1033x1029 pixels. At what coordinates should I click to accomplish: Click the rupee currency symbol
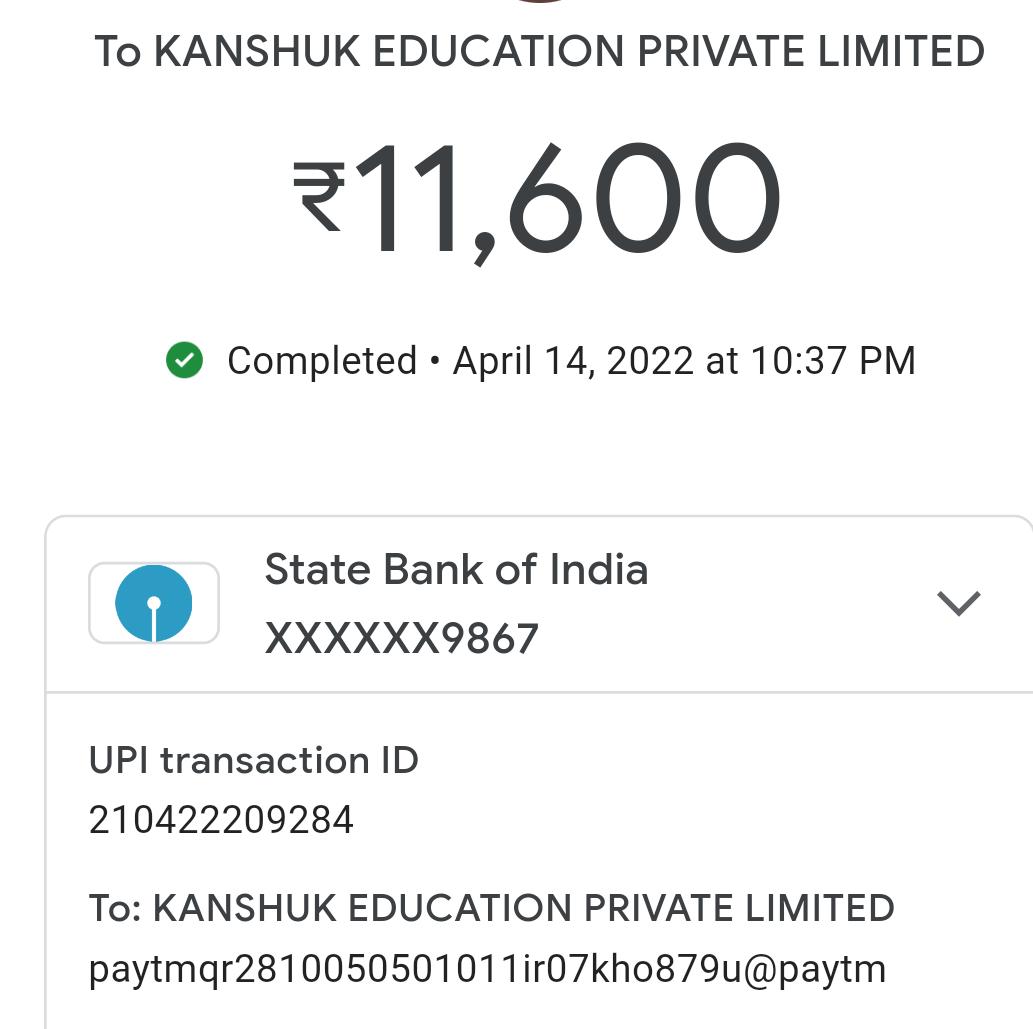(319, 197)
